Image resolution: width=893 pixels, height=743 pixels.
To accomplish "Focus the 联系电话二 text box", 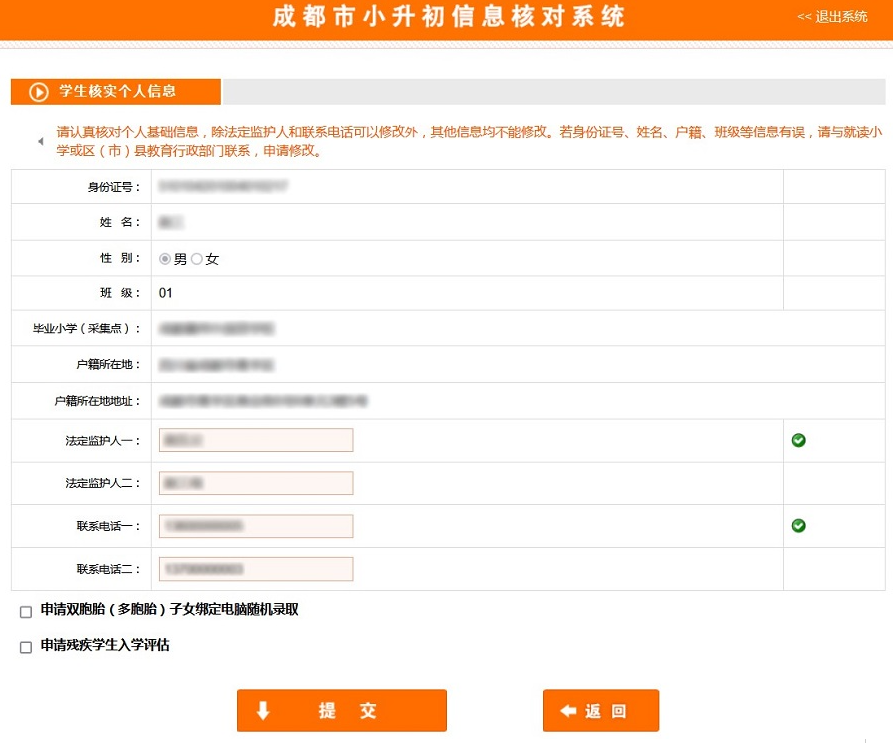I will click(256, 569).
